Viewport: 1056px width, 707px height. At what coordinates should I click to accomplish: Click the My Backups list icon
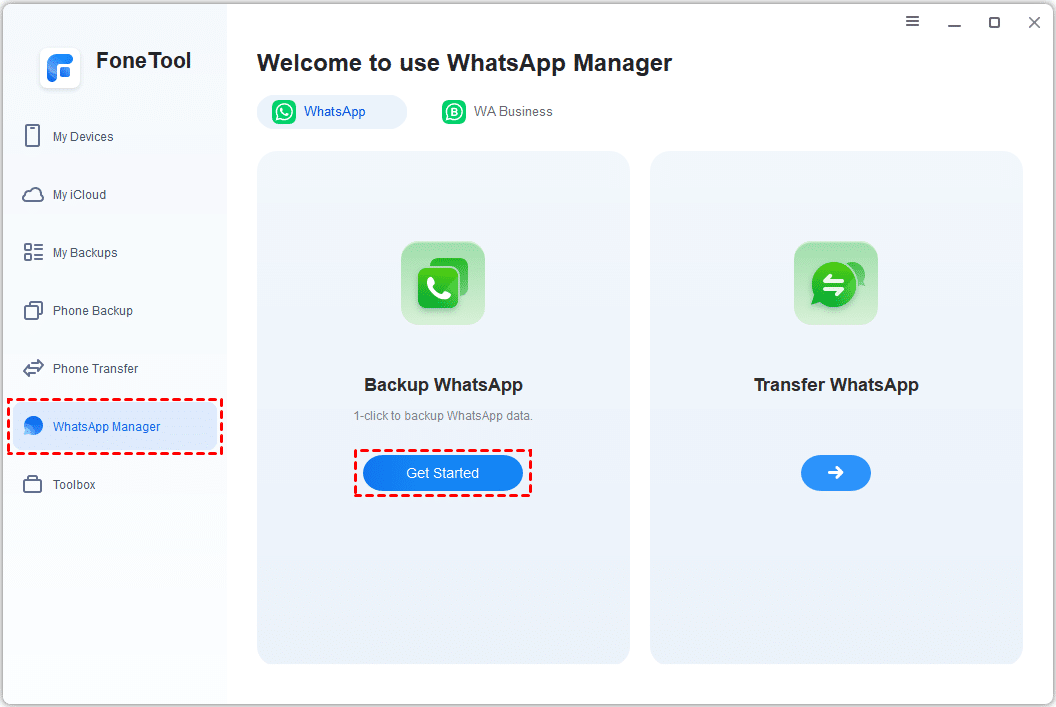[33, 252]
